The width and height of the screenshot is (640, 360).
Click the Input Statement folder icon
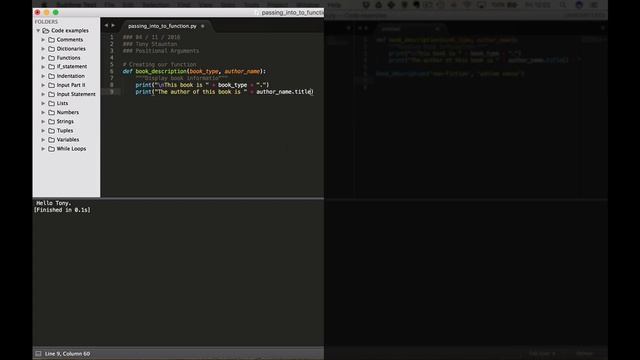pyautogui.click(x=51, y=94)
